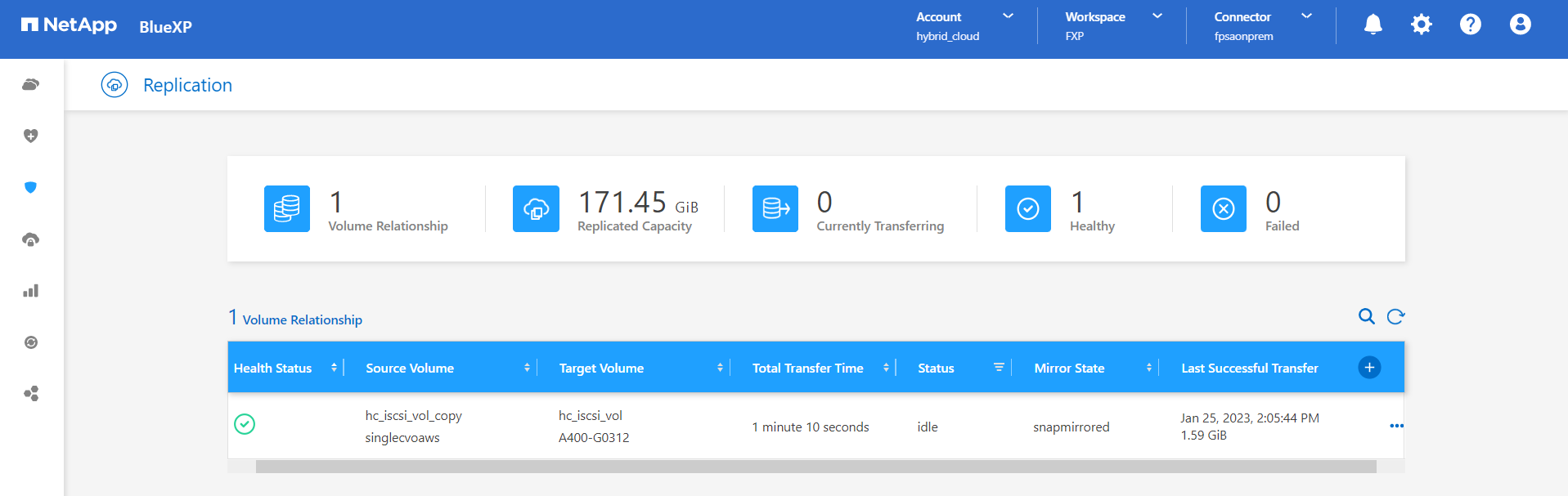Sort by Target Volume column

click(720, 368)
